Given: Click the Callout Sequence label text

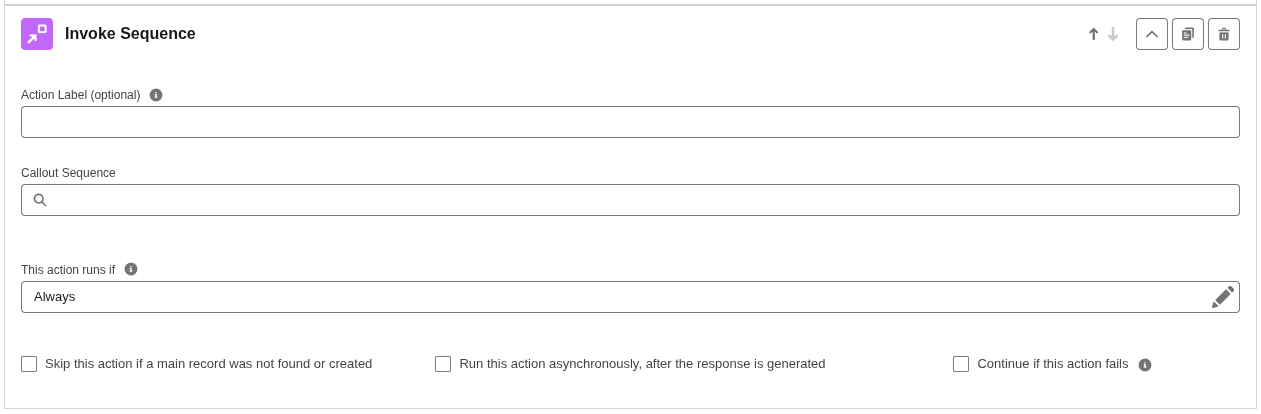Looking at the screenshot, I should click(68, 173).
